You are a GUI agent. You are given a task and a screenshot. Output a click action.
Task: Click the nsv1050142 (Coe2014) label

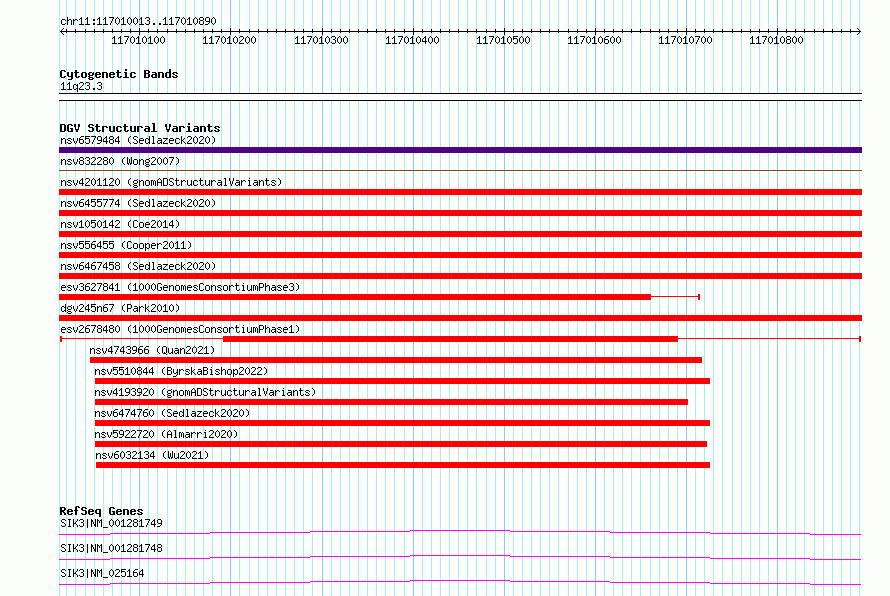pyautogui.click(x=120, y=224)
